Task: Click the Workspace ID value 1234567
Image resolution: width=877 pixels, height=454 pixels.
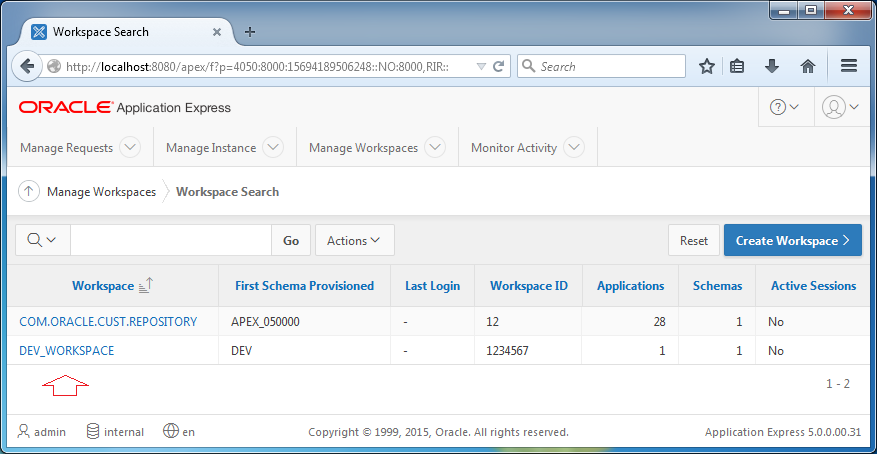Action: (x=507, y=351)
